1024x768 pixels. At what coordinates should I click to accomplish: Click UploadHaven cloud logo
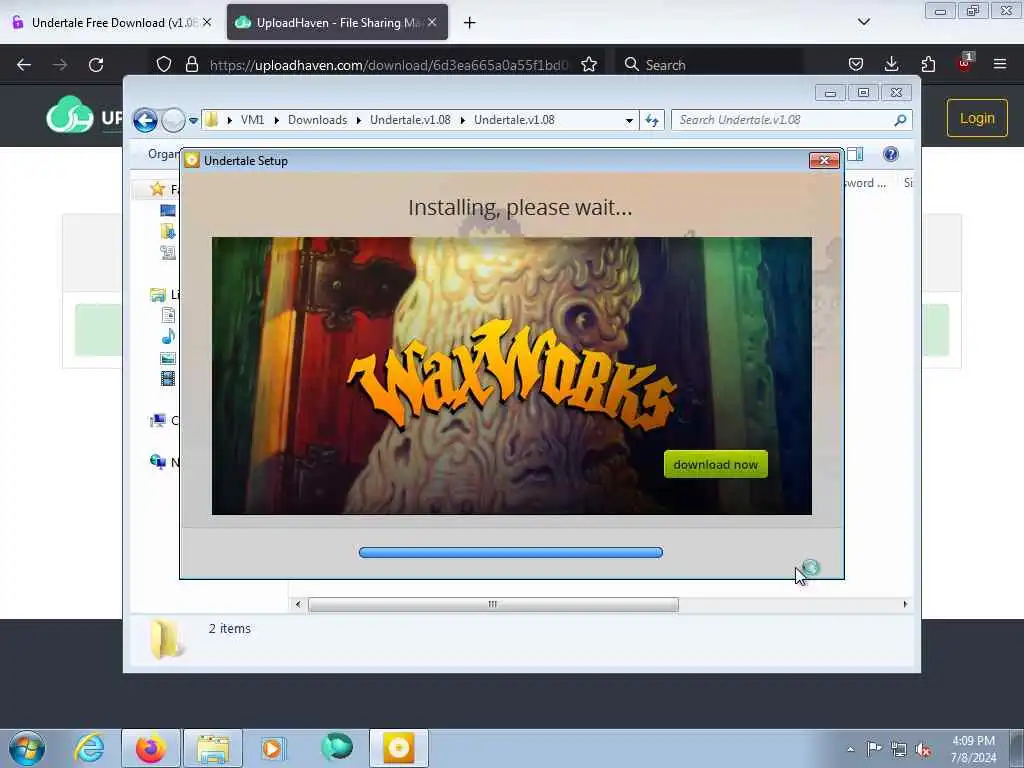70,115
